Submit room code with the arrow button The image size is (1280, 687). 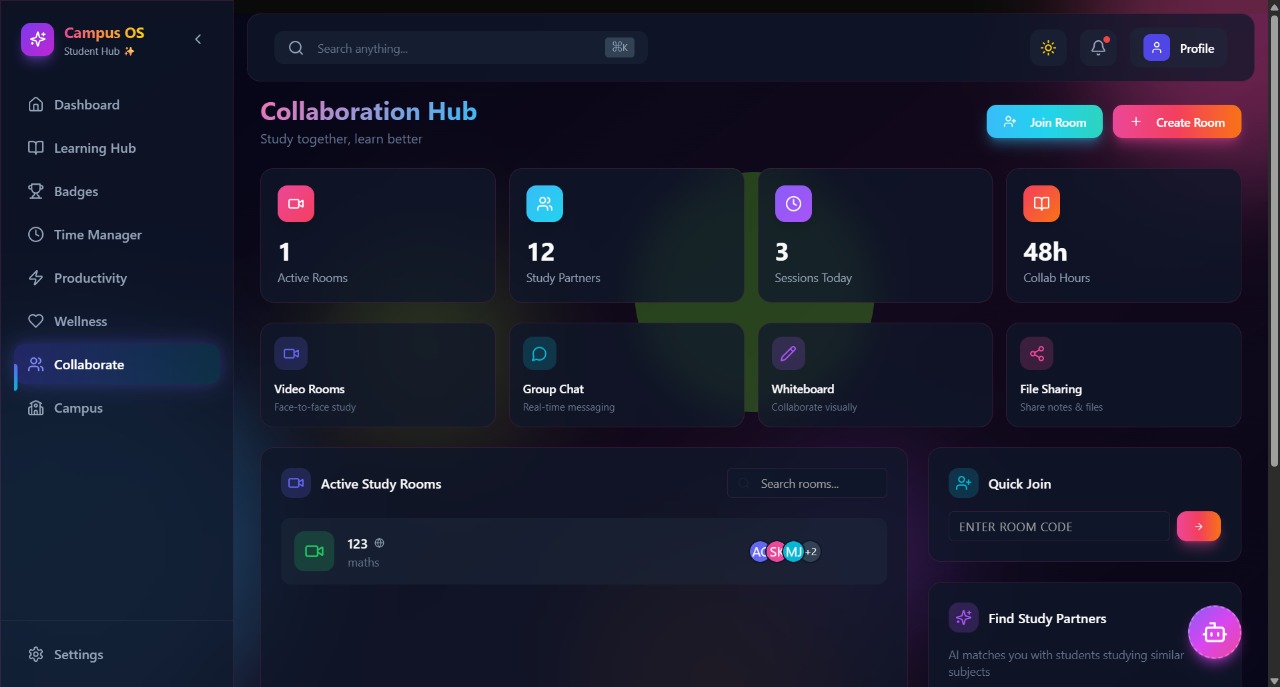pyautogui.click(x=1199, y=526)
